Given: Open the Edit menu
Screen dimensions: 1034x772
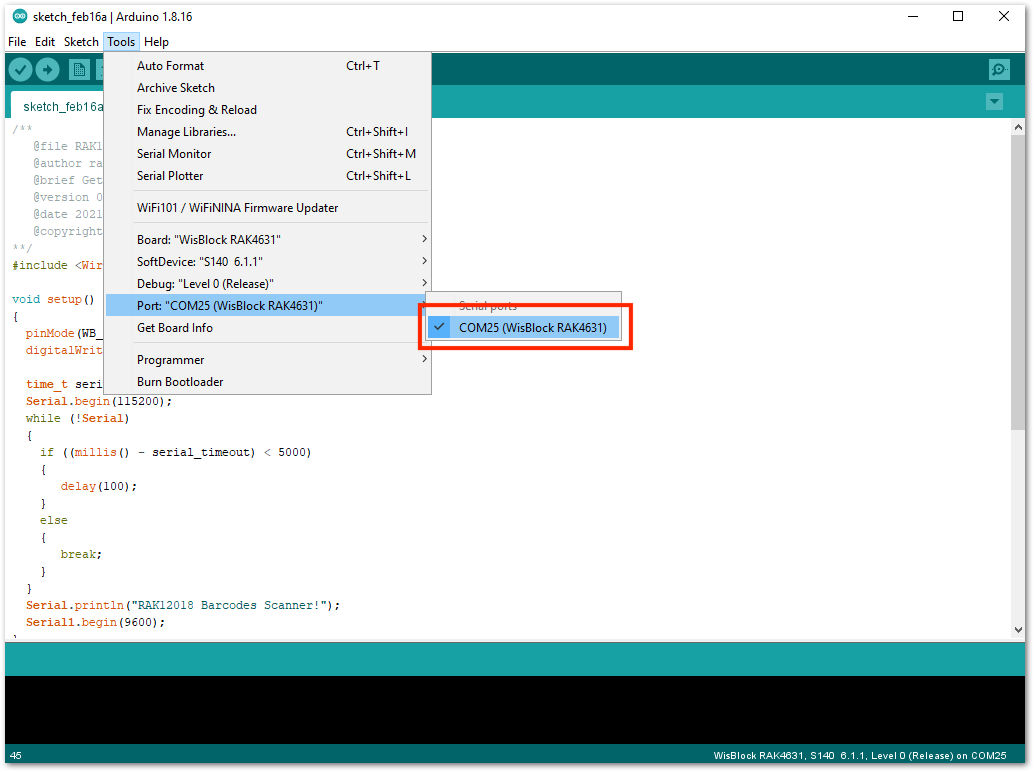Looking at the screenshot, I should [45, 42].
